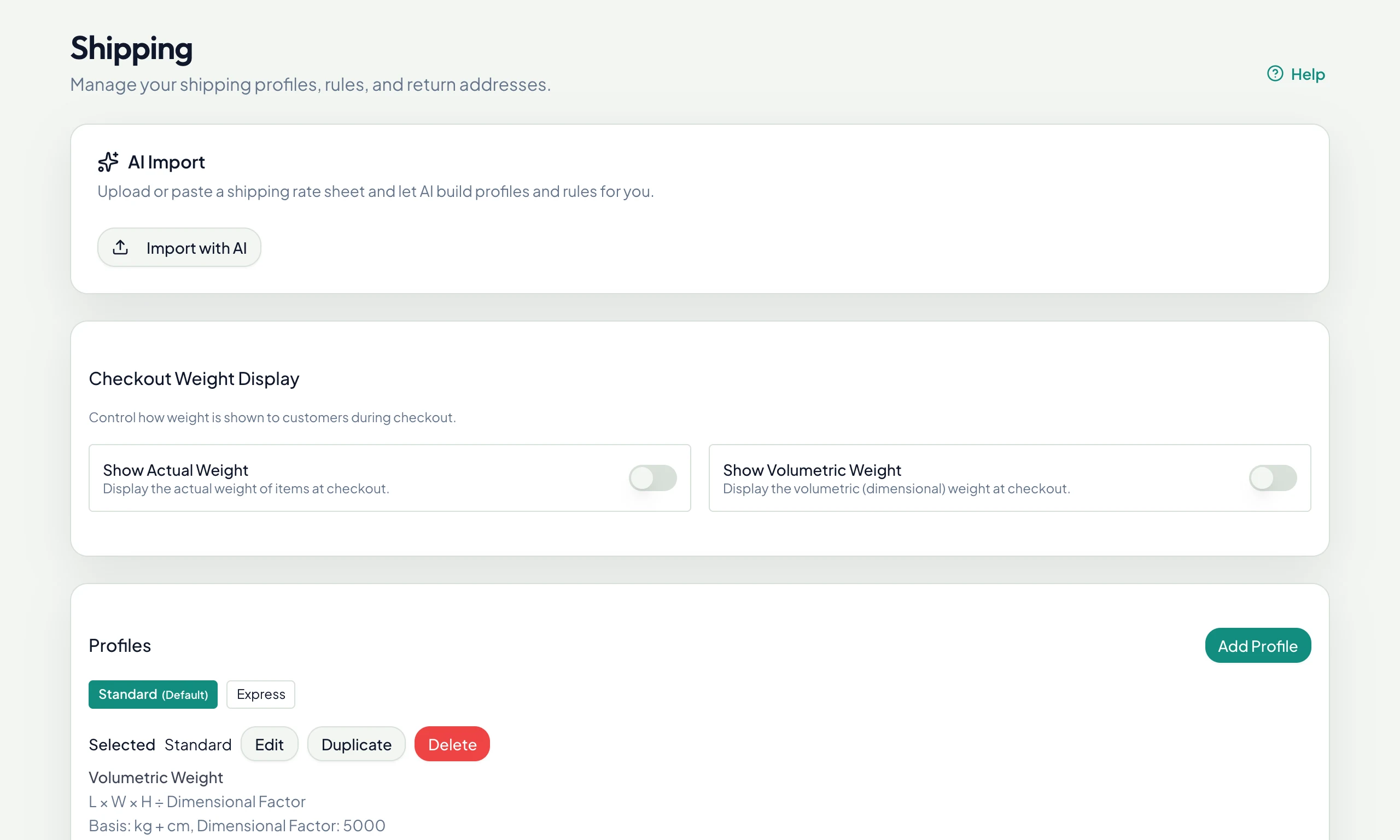
Task: Duplicate the selected Standard profile
Action: (x=357, y=744)
